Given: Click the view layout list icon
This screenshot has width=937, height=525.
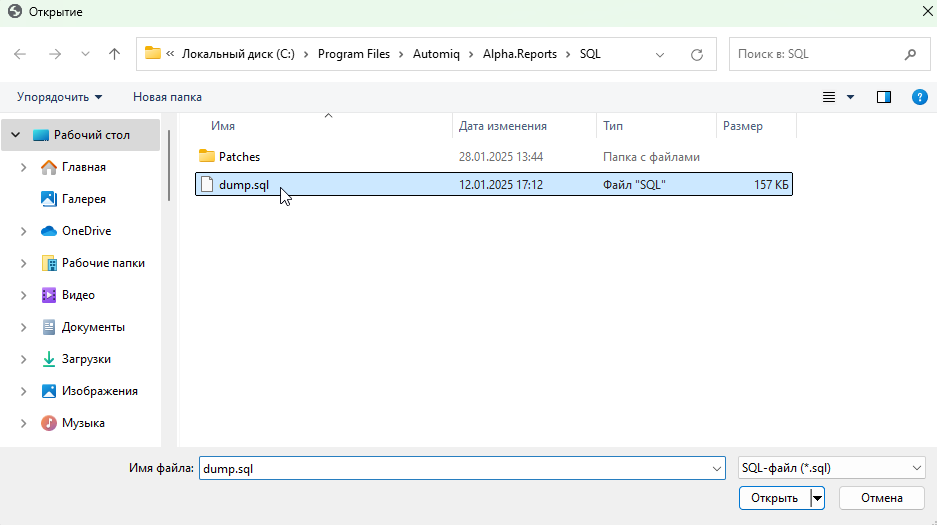Looking at the screenshot, I should (x=829, y=97).
